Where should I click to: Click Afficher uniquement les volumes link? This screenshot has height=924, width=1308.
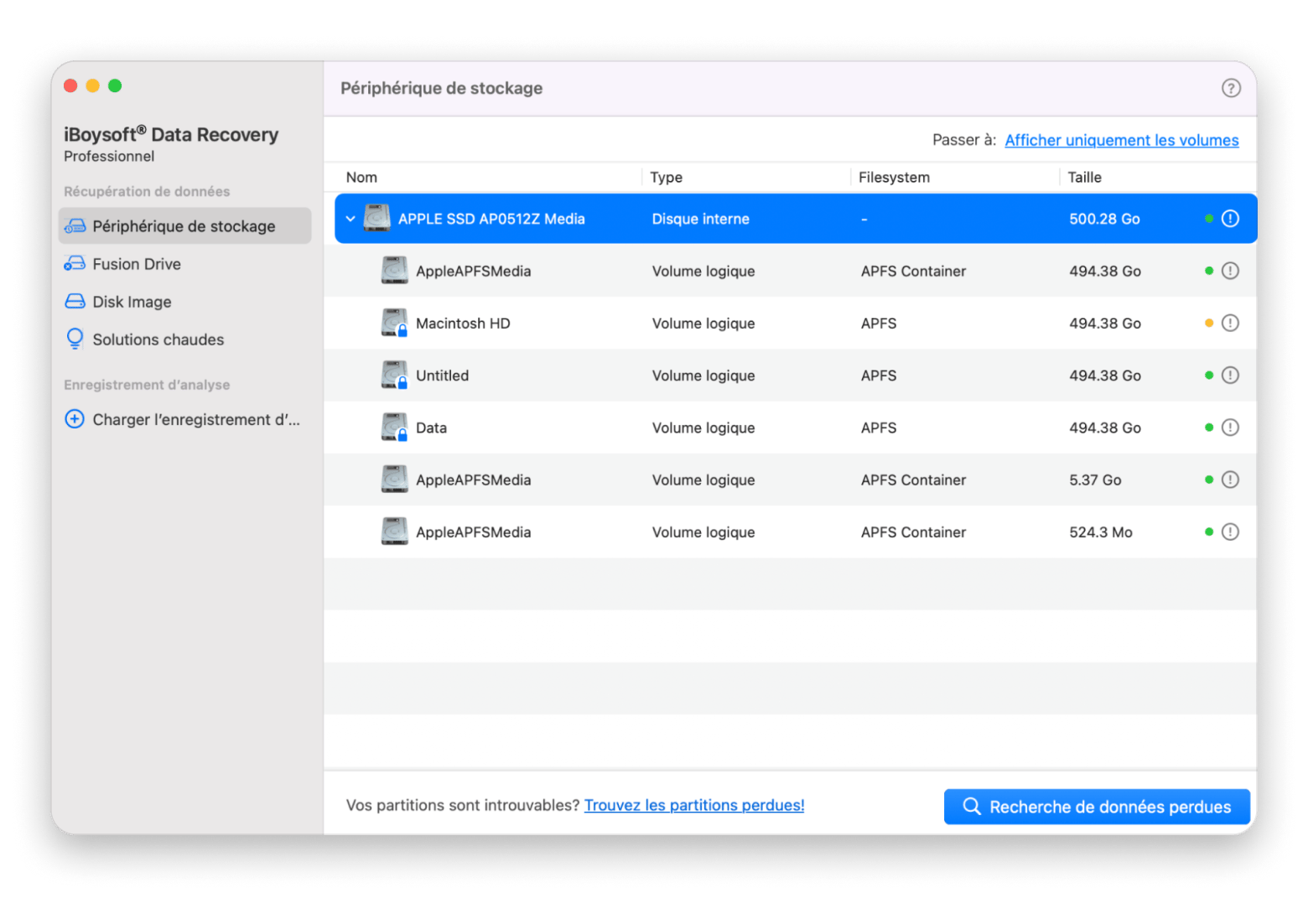[x=1121, y=140]
